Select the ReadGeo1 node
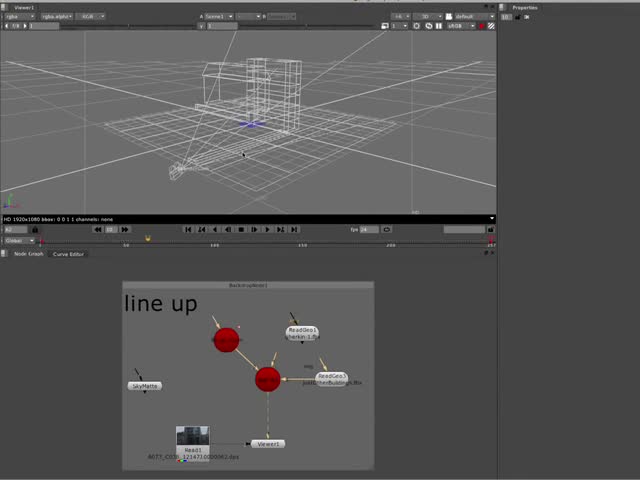Image resolution: width=640 pixels, height=480 pixels. 302,333
